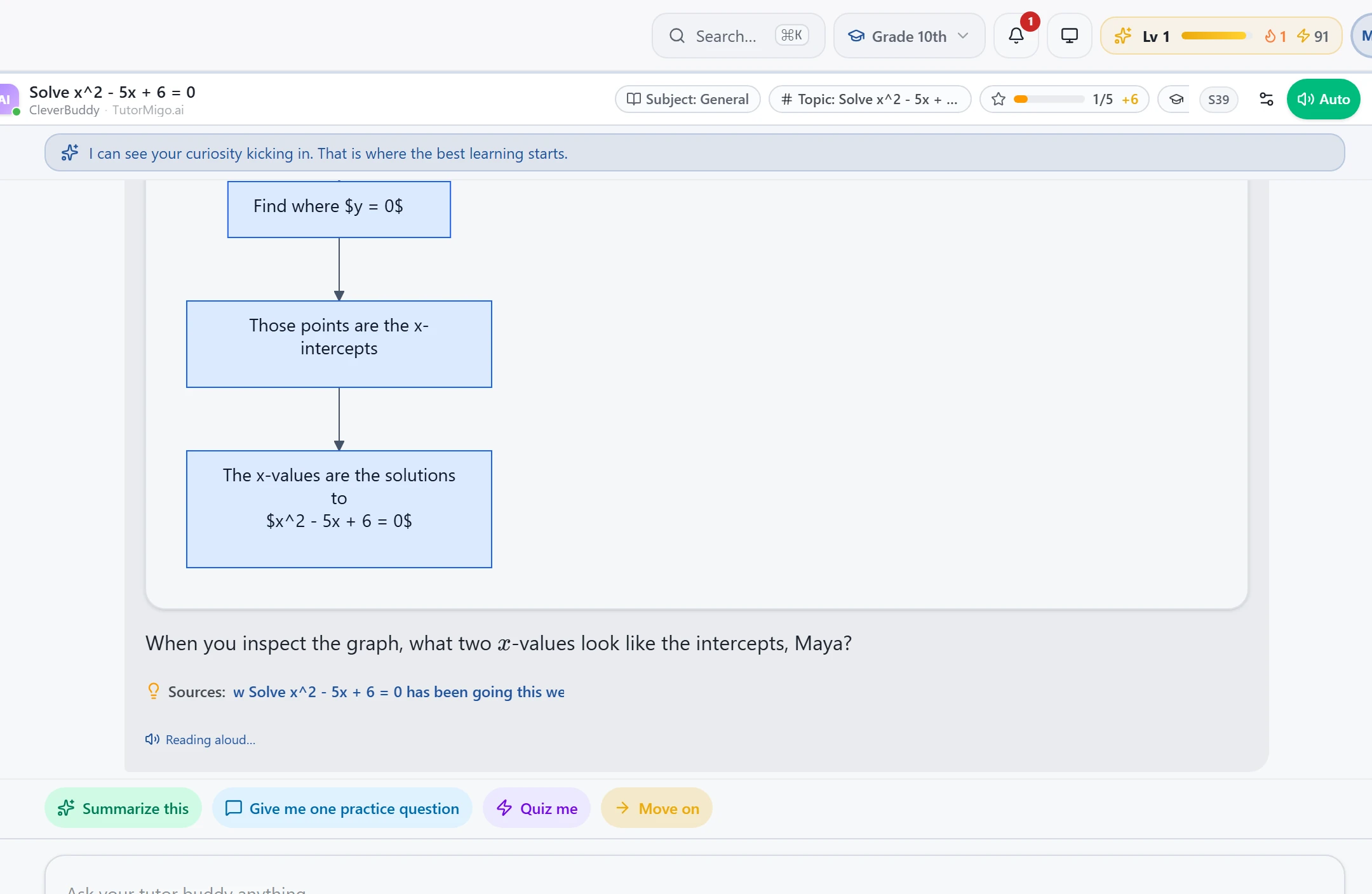Click the 'The x-values are the solutions' box
This screenshot has height=894, width=1372.
339,509
